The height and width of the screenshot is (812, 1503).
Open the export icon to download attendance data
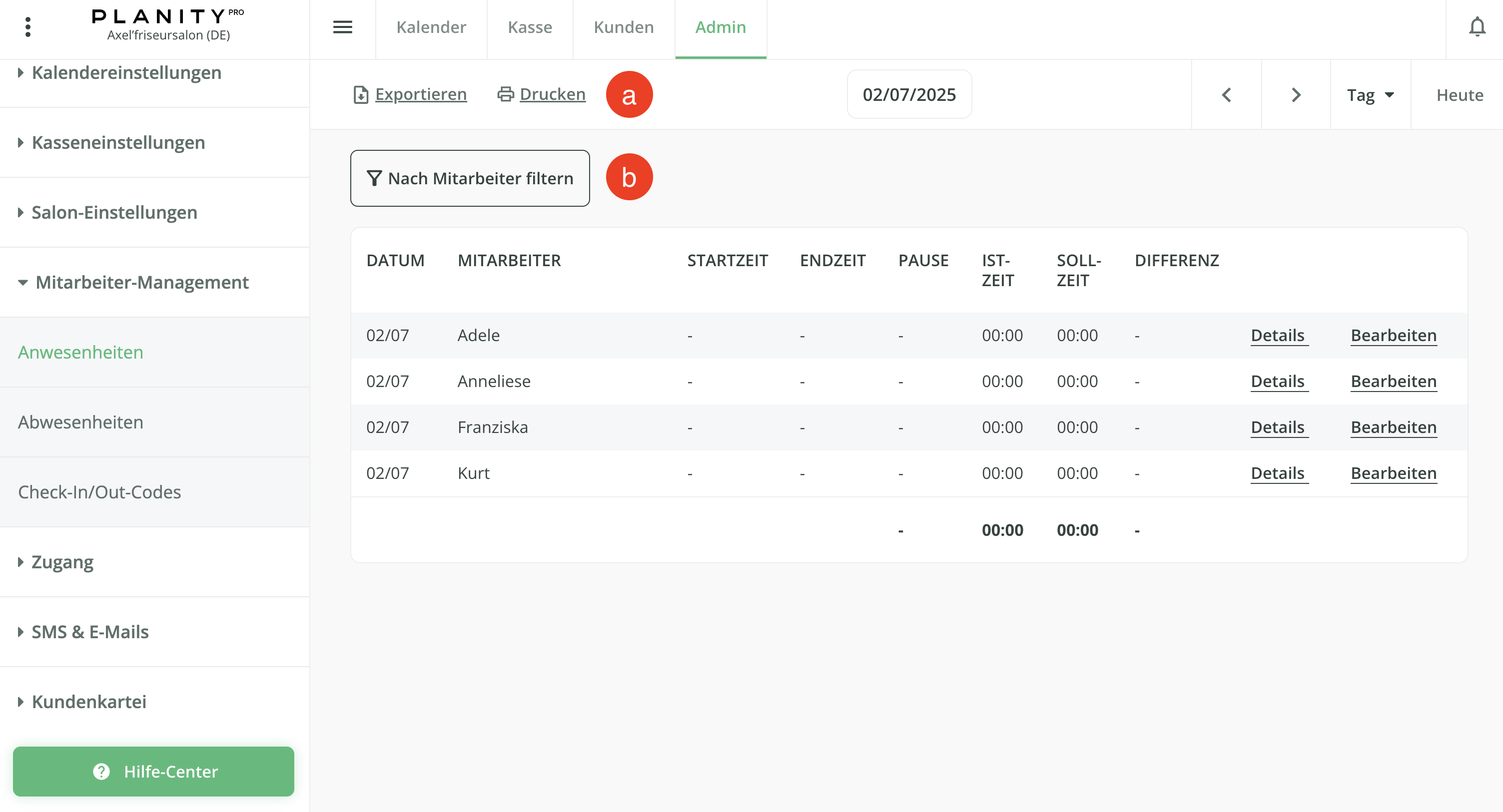[x=361, y=94]
